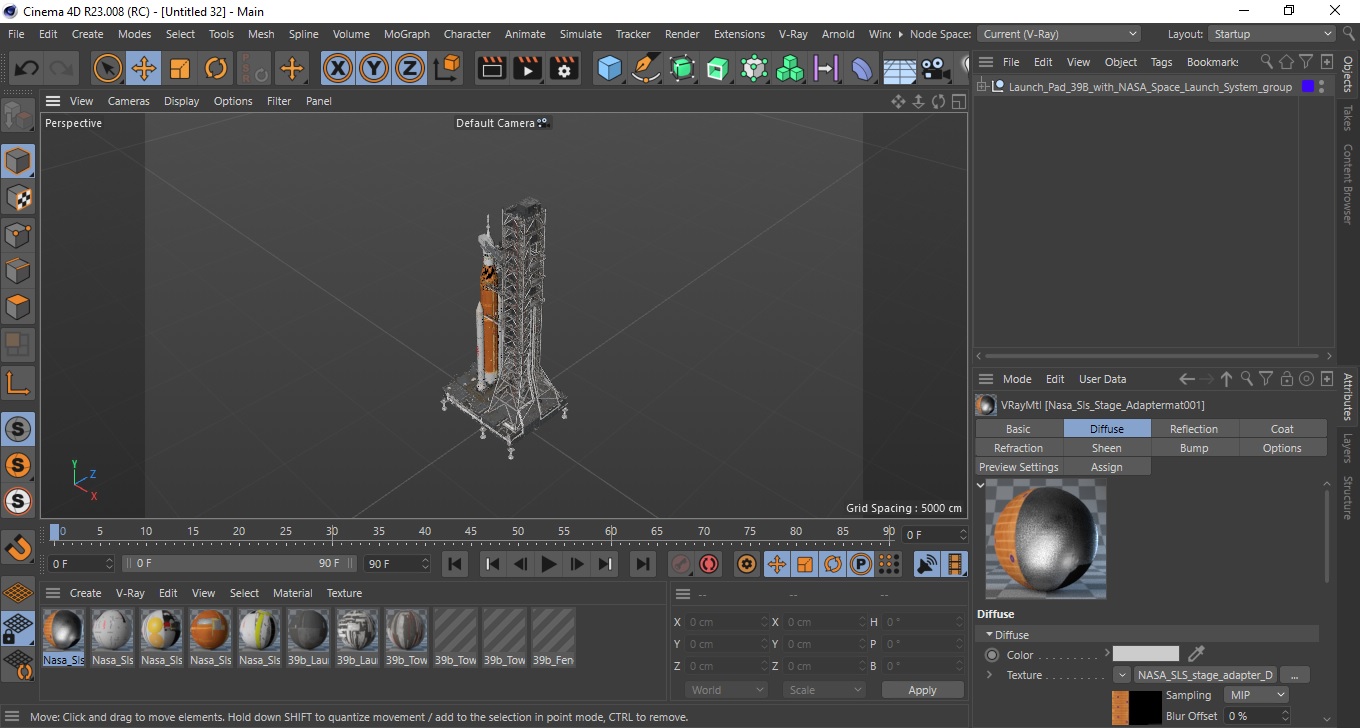Image resolution: width=1360 pixels, height=728 pixels.
Task: Open the Coat tab
Action: [x=1282, y=429]
